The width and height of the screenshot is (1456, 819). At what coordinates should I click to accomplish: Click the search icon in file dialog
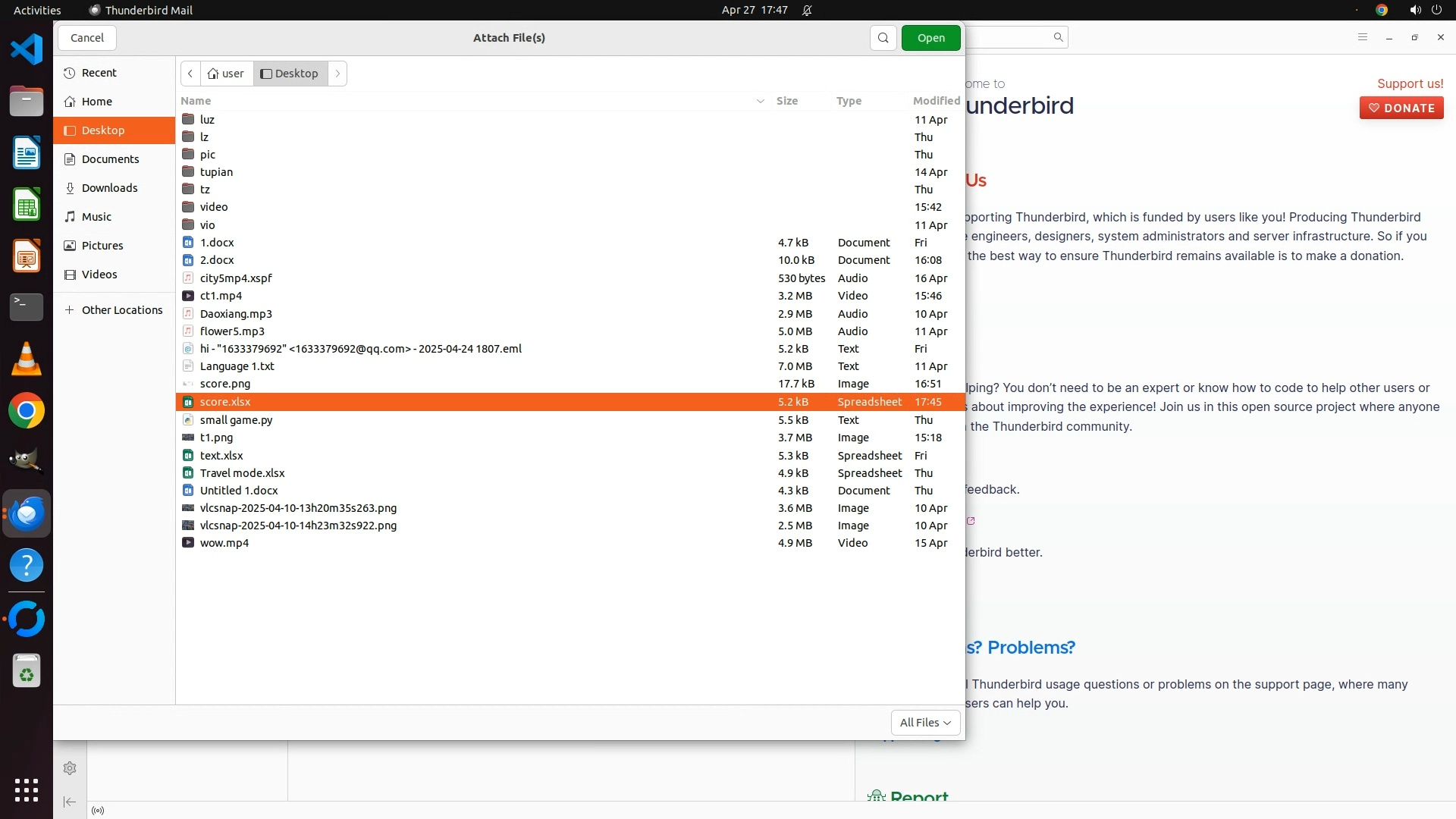click(x=883, y=38)
